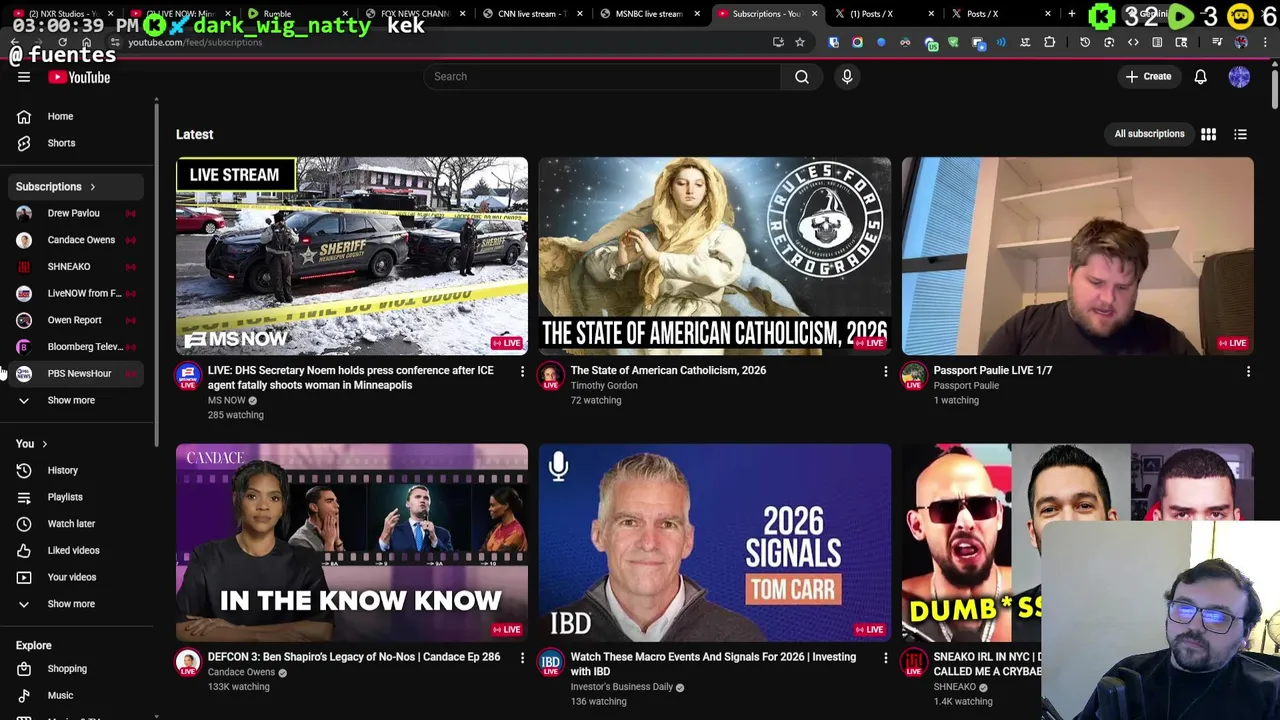Open LiveNOW from F... channel in sidebar
Image resolution: width=1280 pixels, height=720 pixels.
pos(78,293)
